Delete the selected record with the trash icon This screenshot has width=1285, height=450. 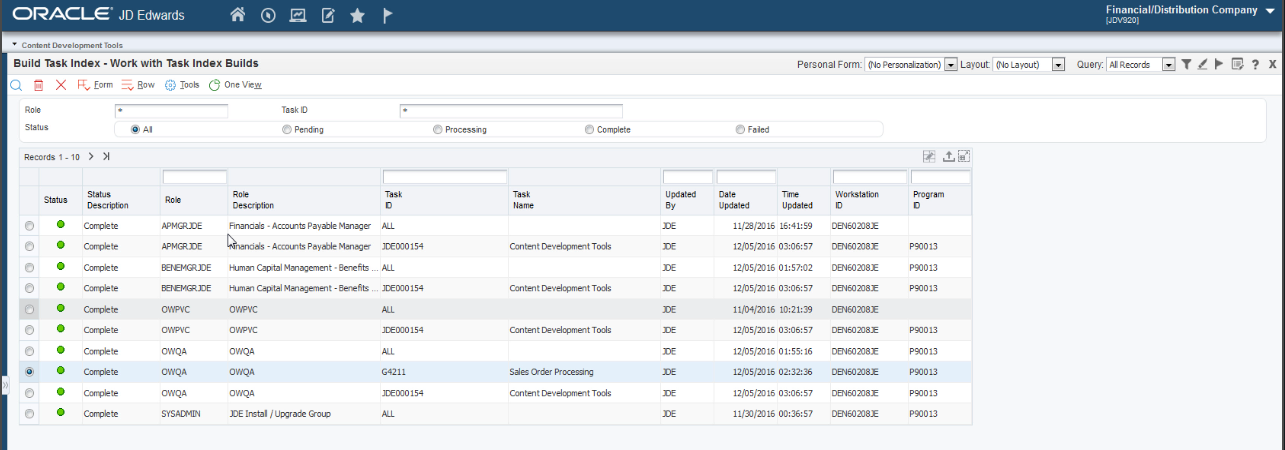click(39, 85)
